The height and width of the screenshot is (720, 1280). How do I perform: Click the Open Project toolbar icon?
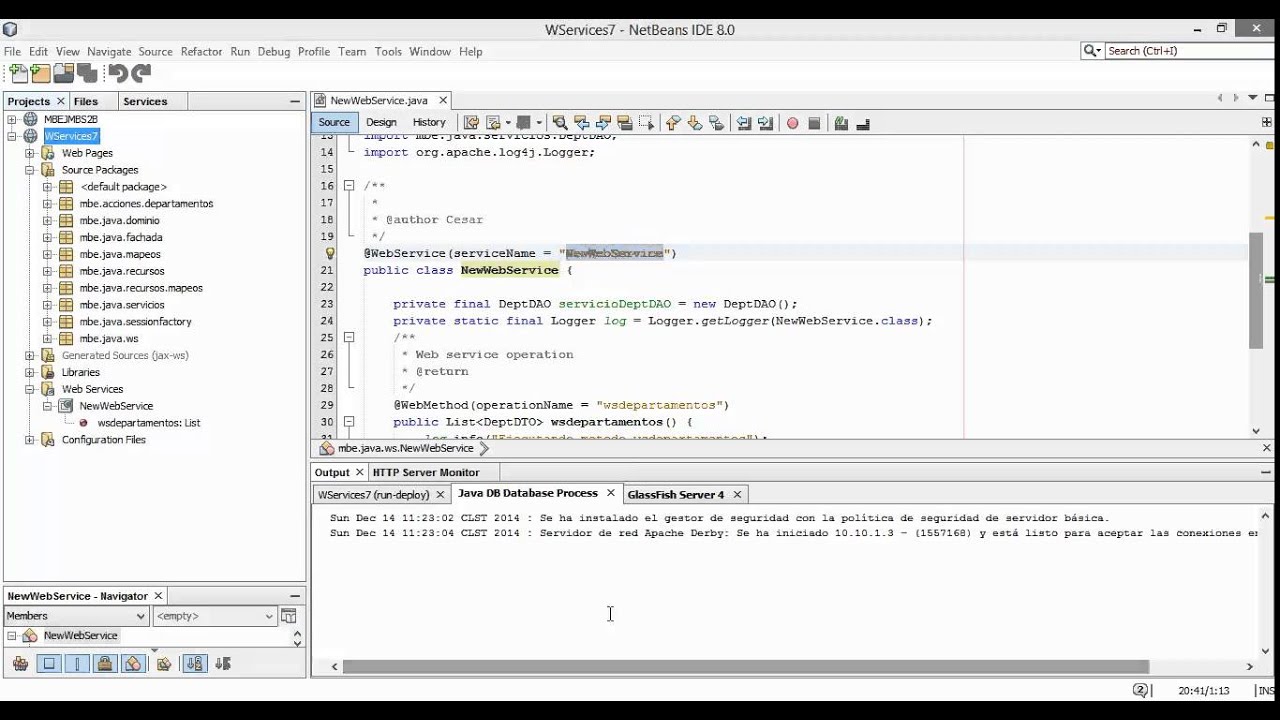pyautogui.click(x=63, y=73)
